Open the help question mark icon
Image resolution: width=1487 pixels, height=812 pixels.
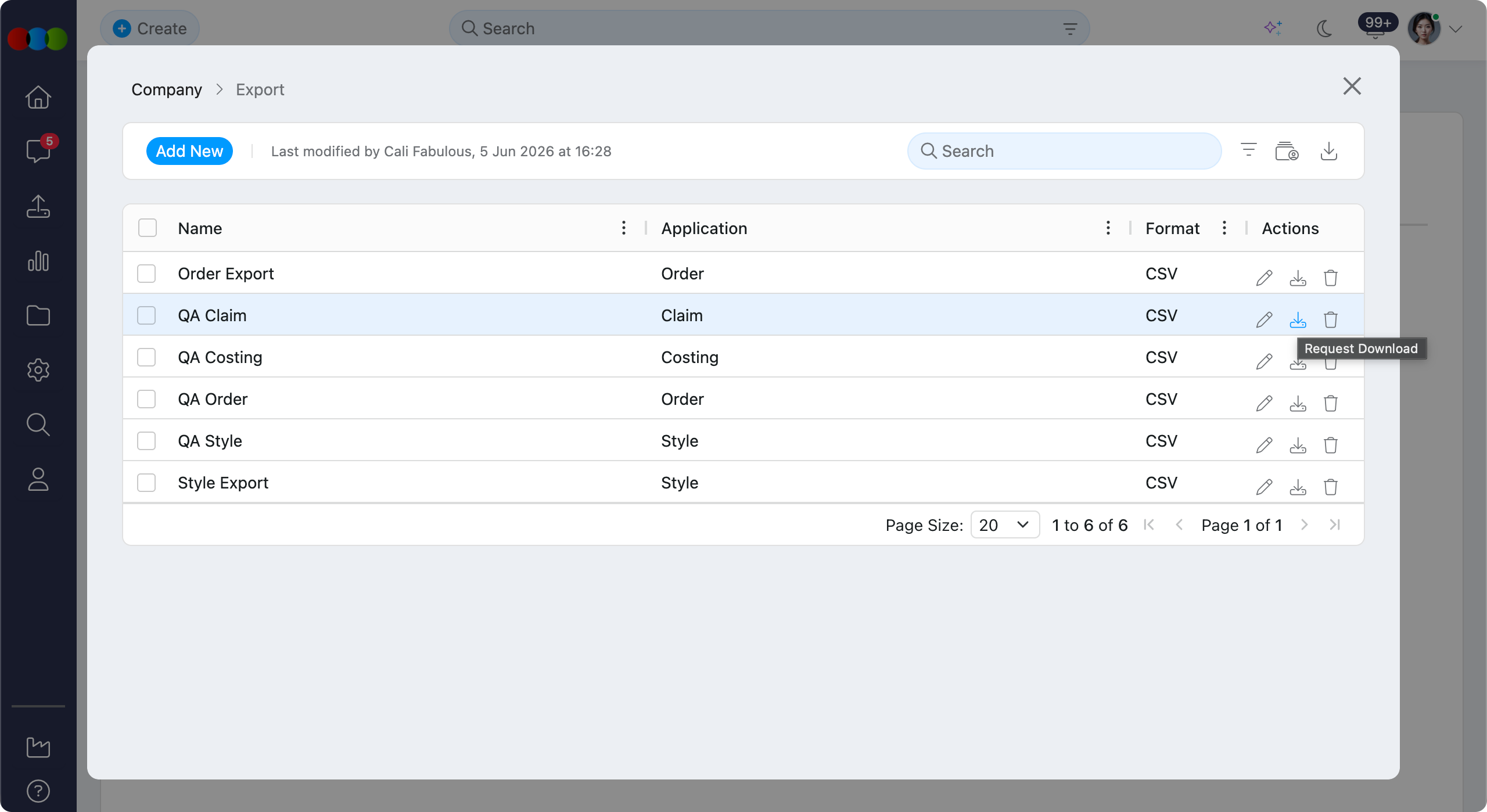click(x=38, y=791)
